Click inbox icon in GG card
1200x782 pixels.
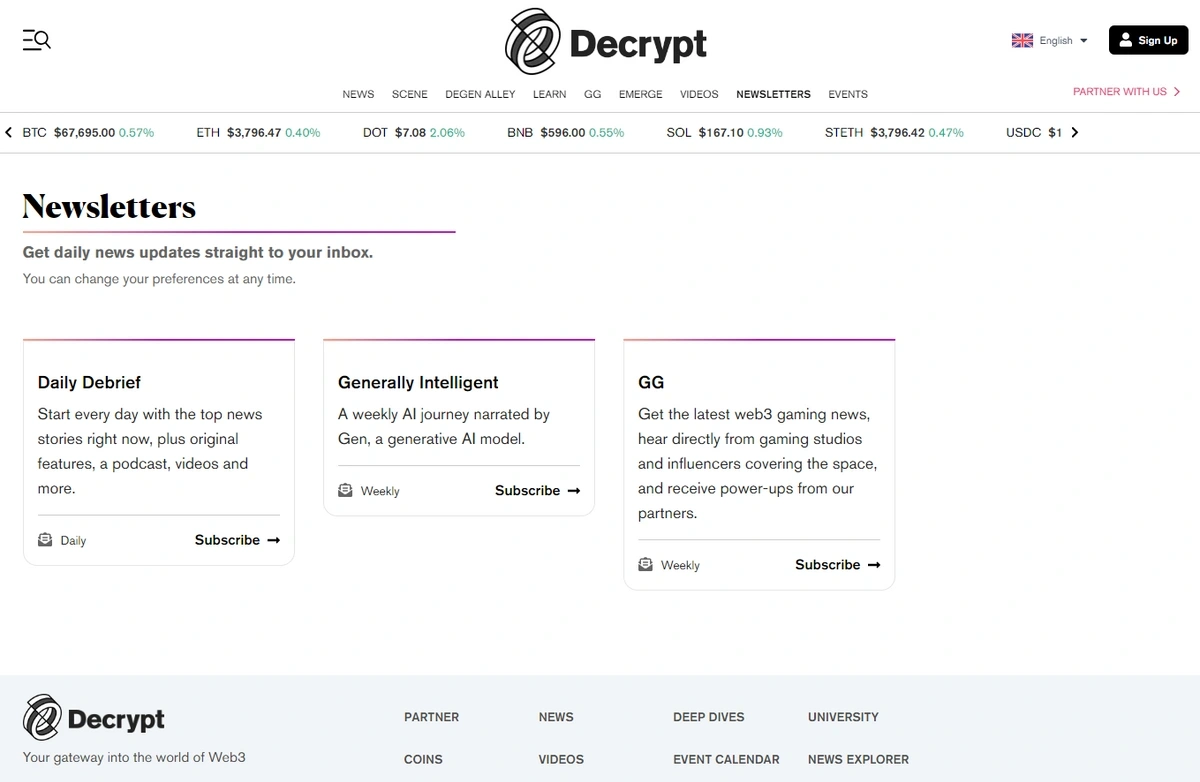point(645,564)
